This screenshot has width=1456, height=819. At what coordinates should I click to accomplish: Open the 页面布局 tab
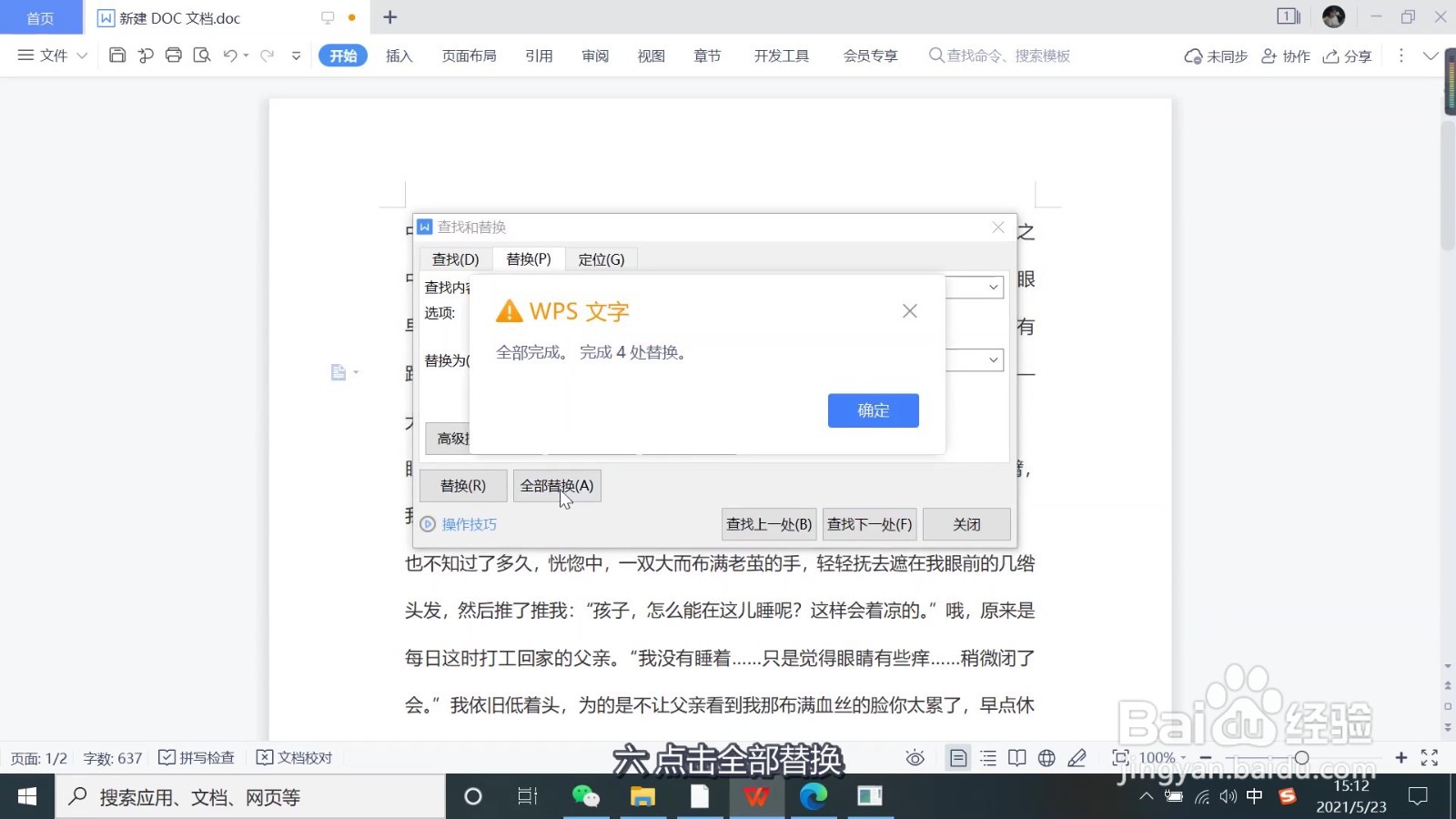tap(469, 56)
